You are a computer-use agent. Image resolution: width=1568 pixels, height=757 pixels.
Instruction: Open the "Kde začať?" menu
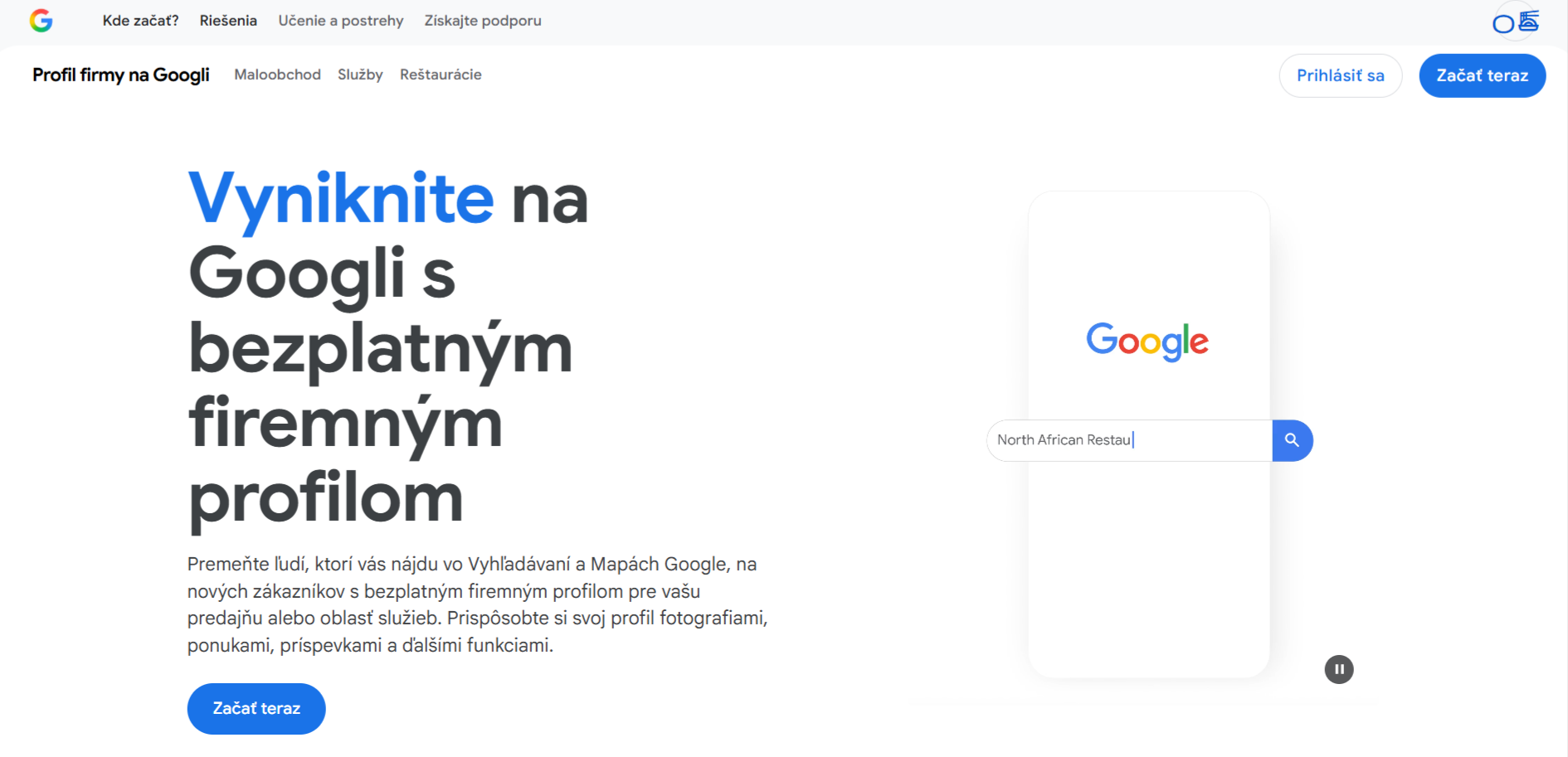point(139,21)
